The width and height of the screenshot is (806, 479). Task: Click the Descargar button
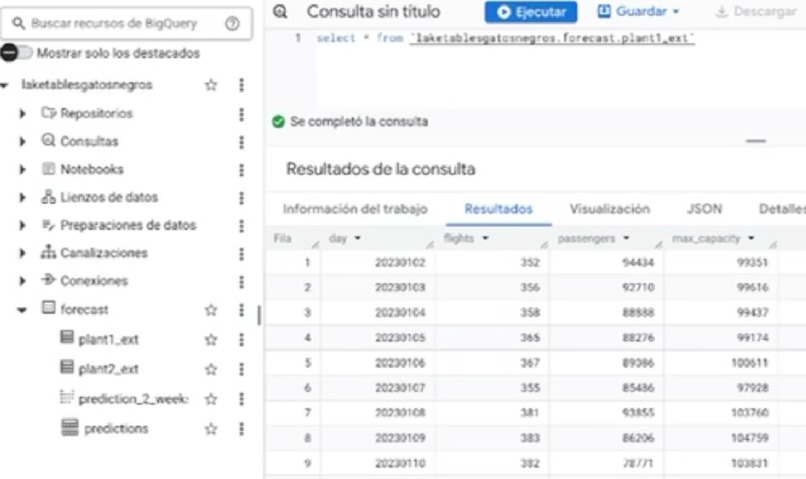756,11
